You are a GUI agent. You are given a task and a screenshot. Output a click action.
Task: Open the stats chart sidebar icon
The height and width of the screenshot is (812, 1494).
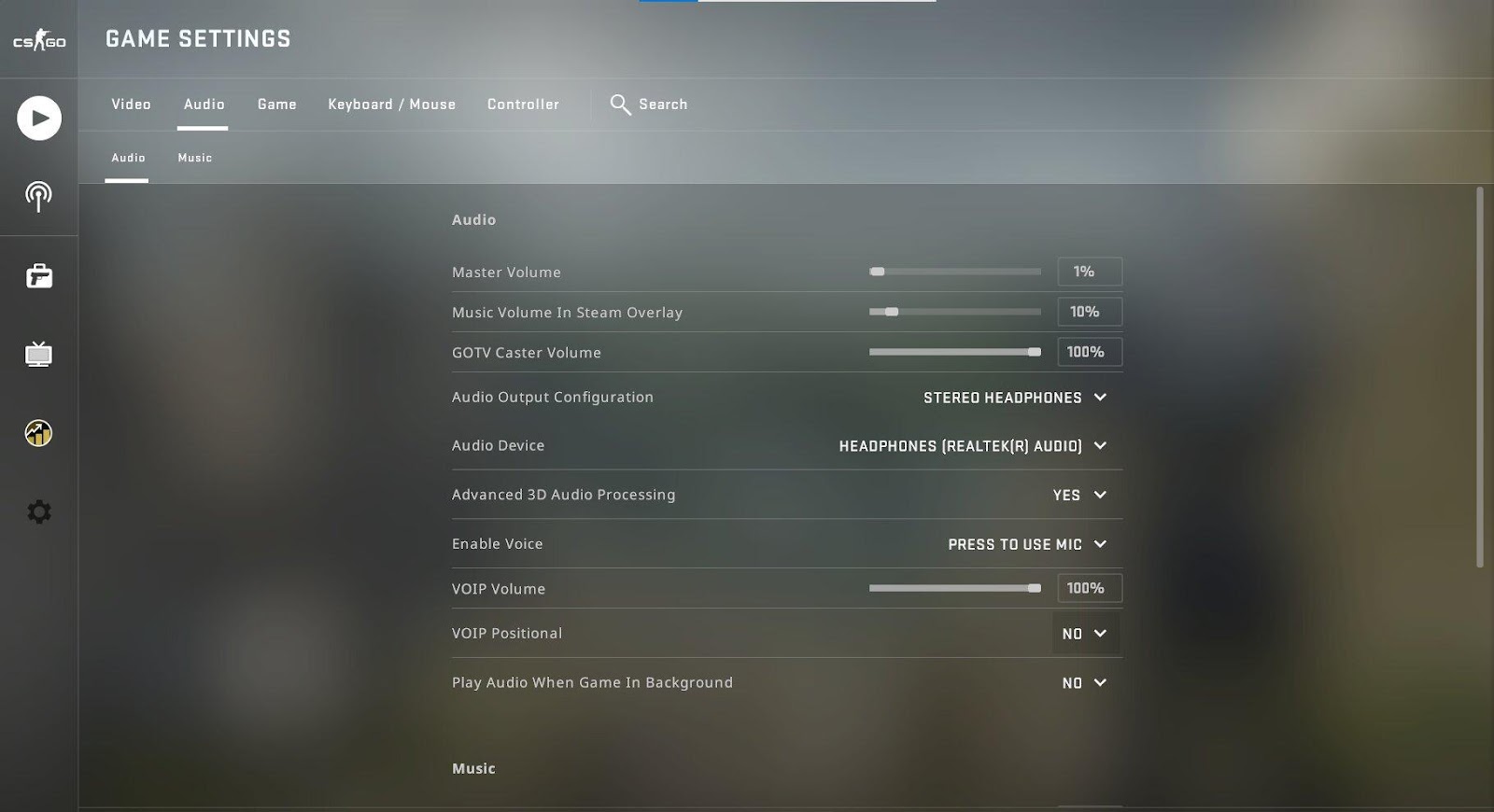(x=38, y=433)
